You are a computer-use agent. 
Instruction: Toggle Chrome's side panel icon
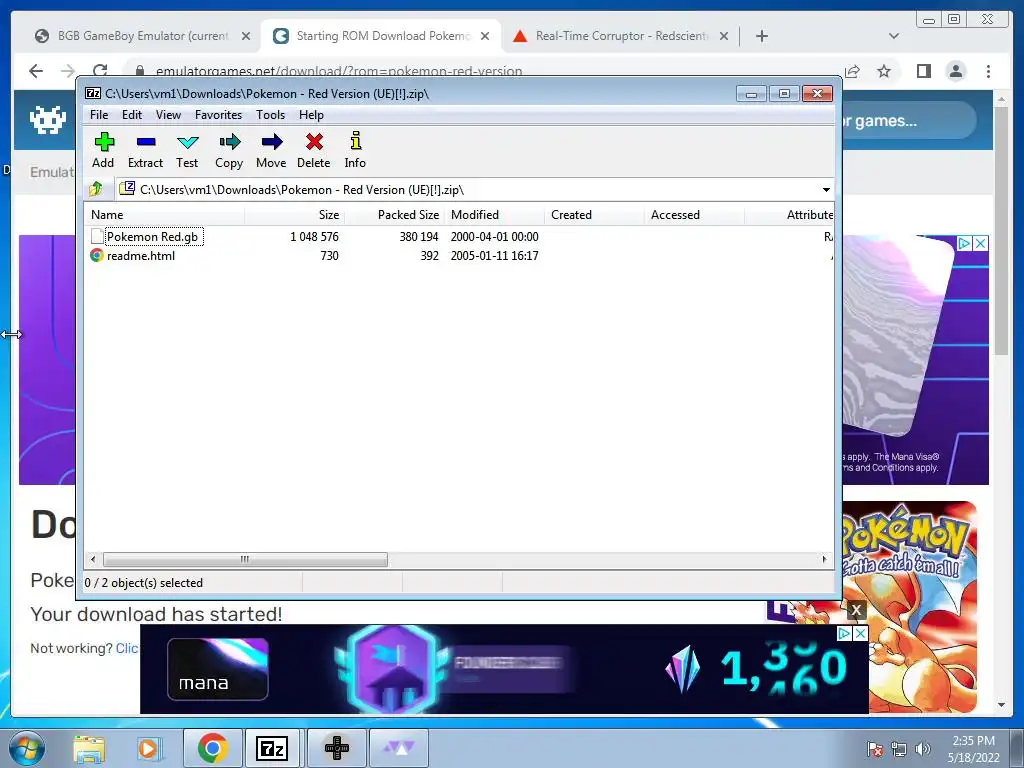coord(923,71)
